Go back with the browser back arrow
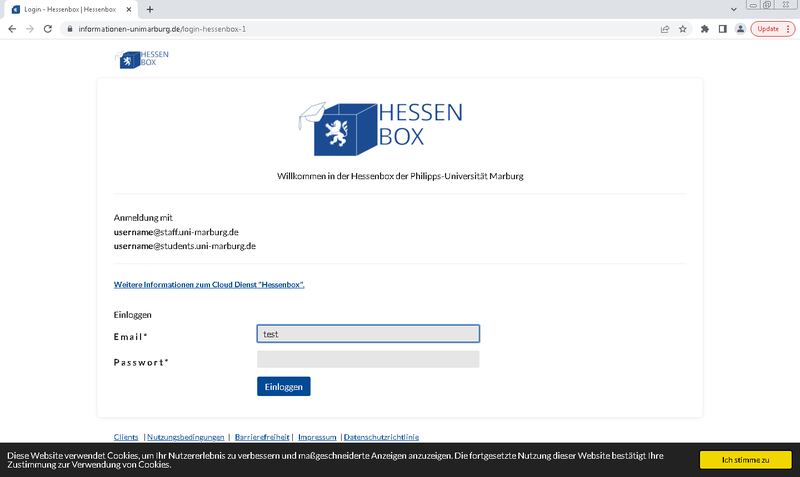The height and width of the screenshot is (477, 800). point(12,29)
